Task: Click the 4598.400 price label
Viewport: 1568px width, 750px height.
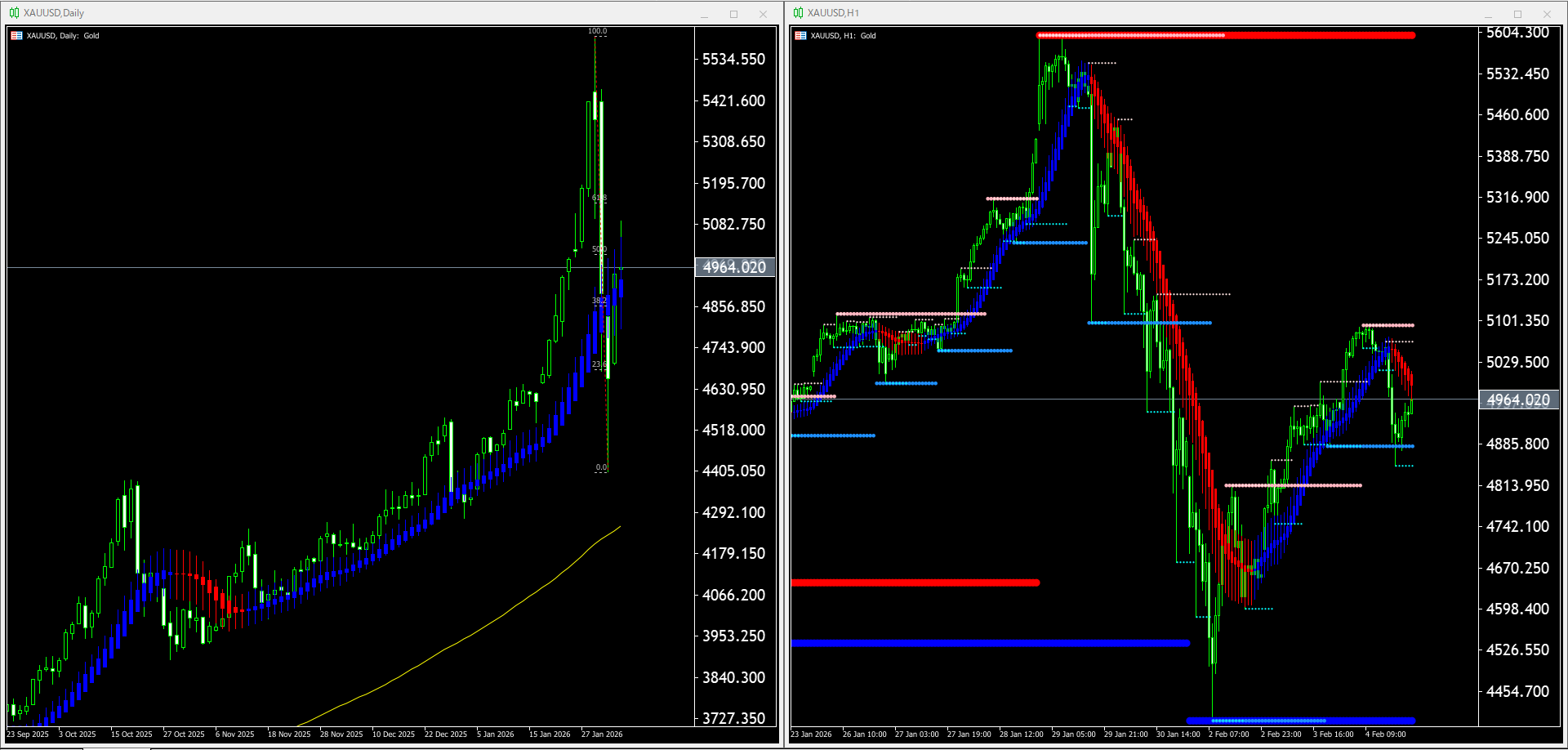Action: pyautogui.click(x=1517, y=609)
